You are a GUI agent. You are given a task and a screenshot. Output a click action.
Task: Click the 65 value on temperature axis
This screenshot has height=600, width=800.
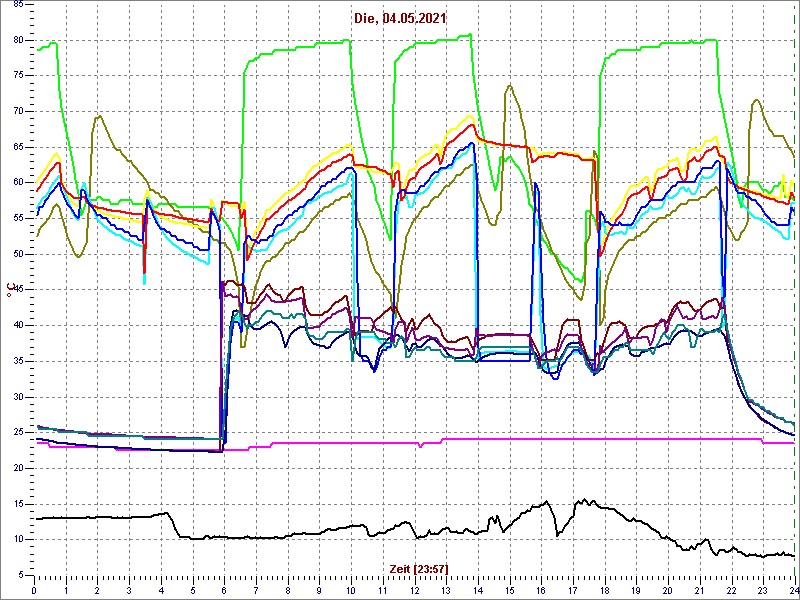point(18,147)
